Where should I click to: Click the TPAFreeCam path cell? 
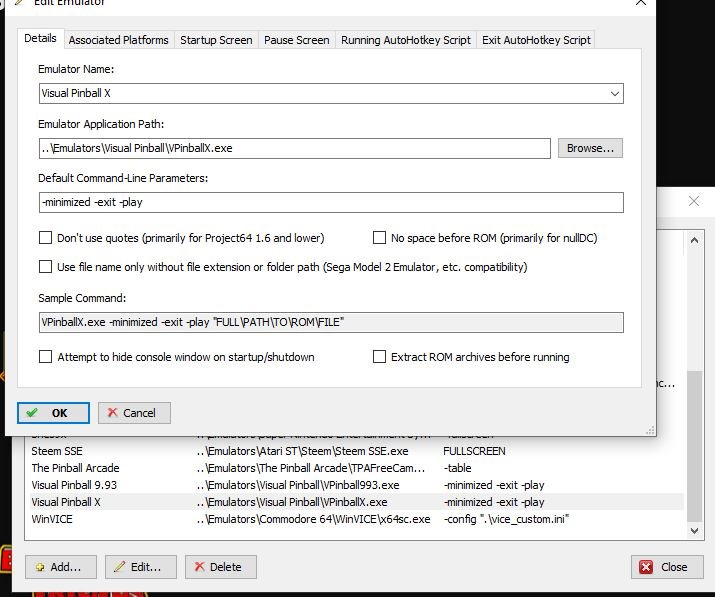point(311,468)
